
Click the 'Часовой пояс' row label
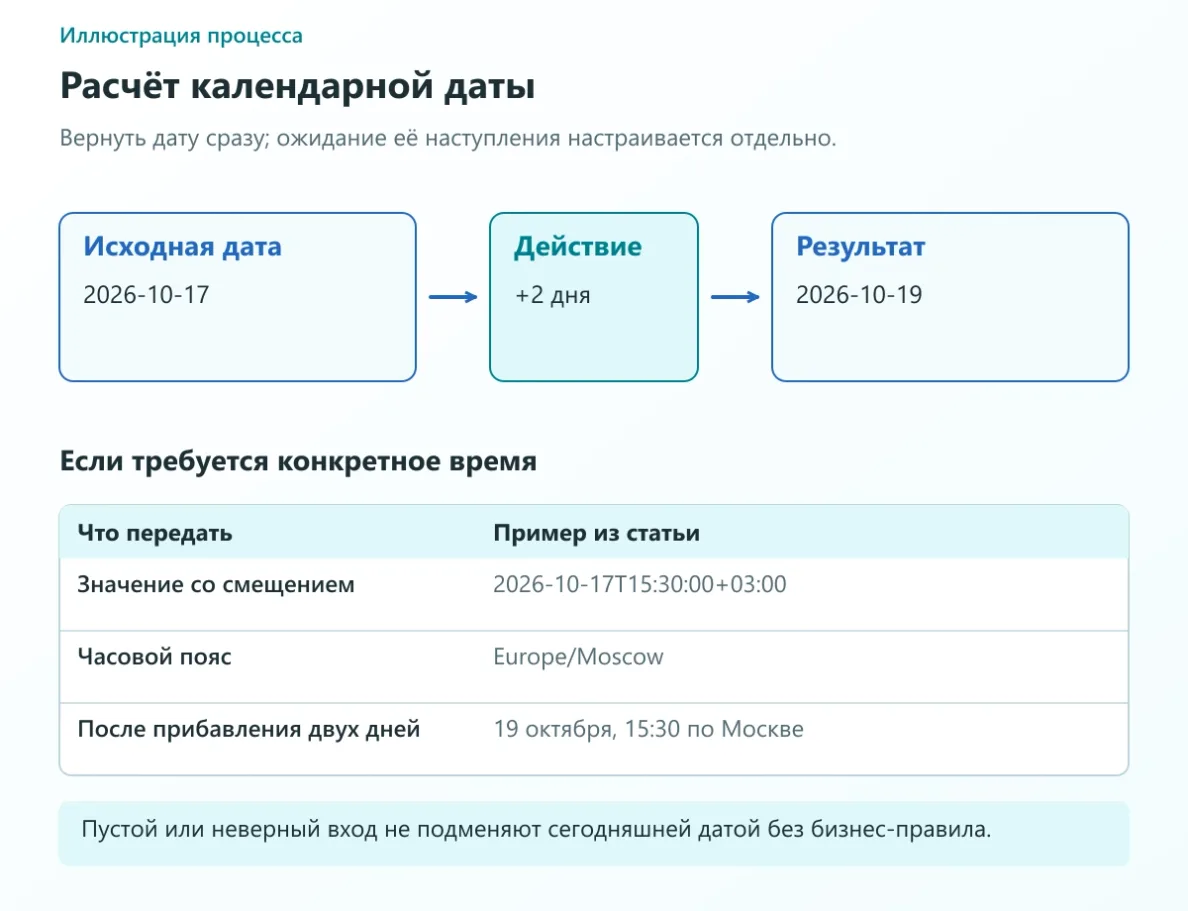pyautogui.click(x=155, y=656)
